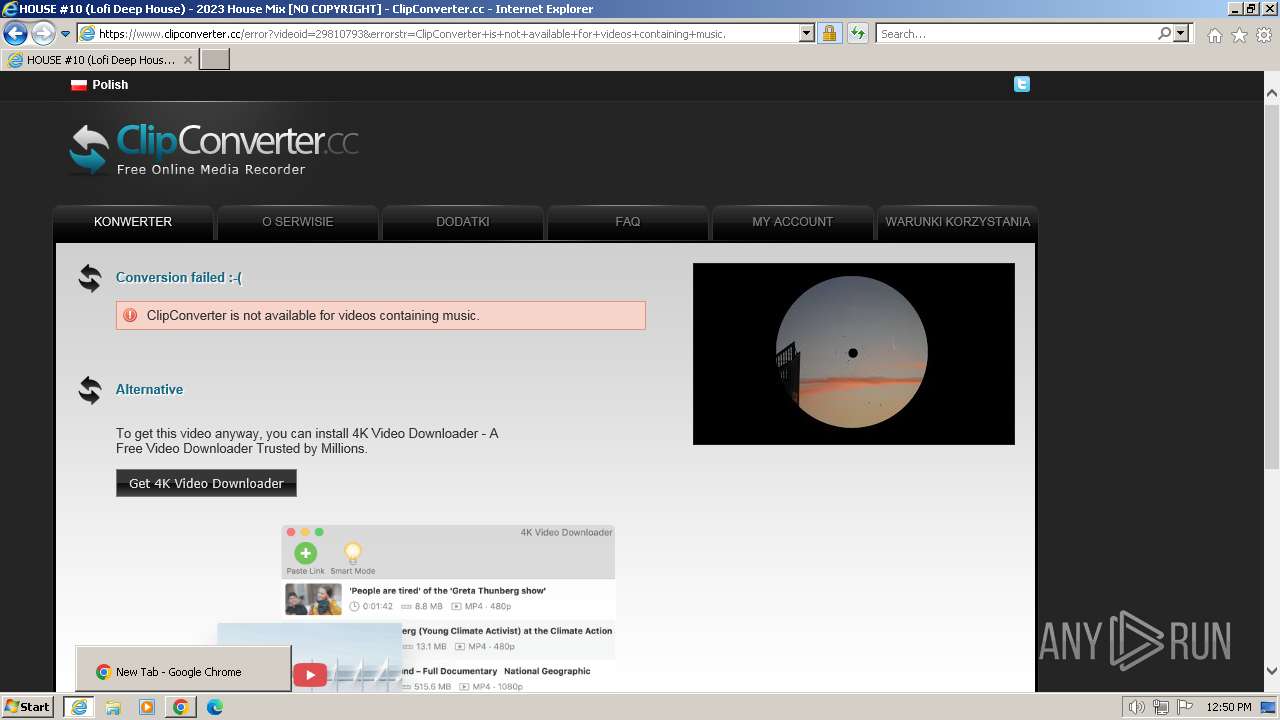Go back with the browser Back arrow

15,33
